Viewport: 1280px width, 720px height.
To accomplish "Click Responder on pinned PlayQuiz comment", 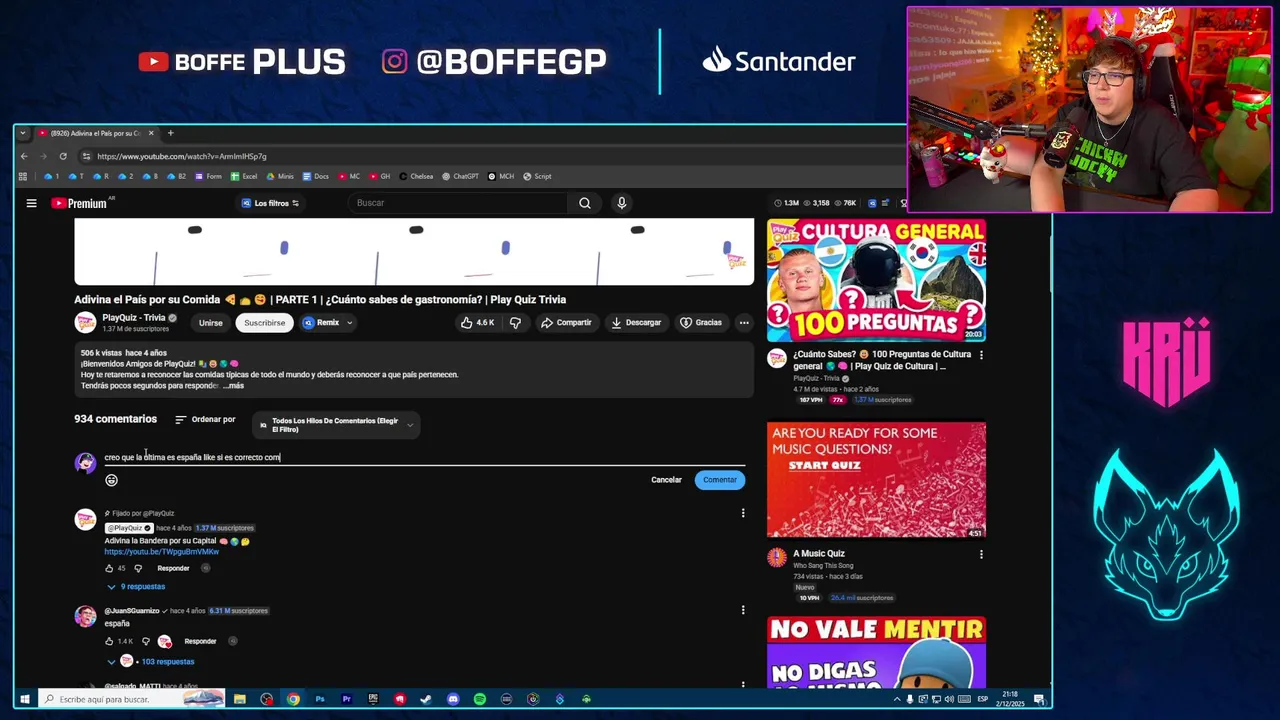I will coord(173,568).
